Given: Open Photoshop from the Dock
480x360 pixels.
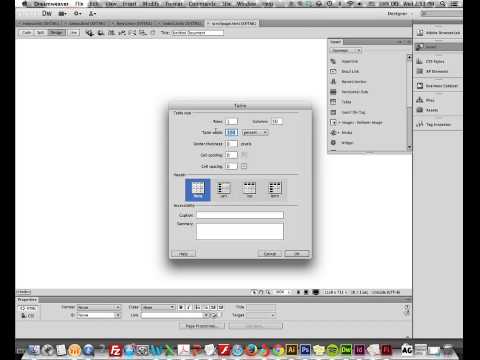Looking at the screenshot, I should [305, 350].
